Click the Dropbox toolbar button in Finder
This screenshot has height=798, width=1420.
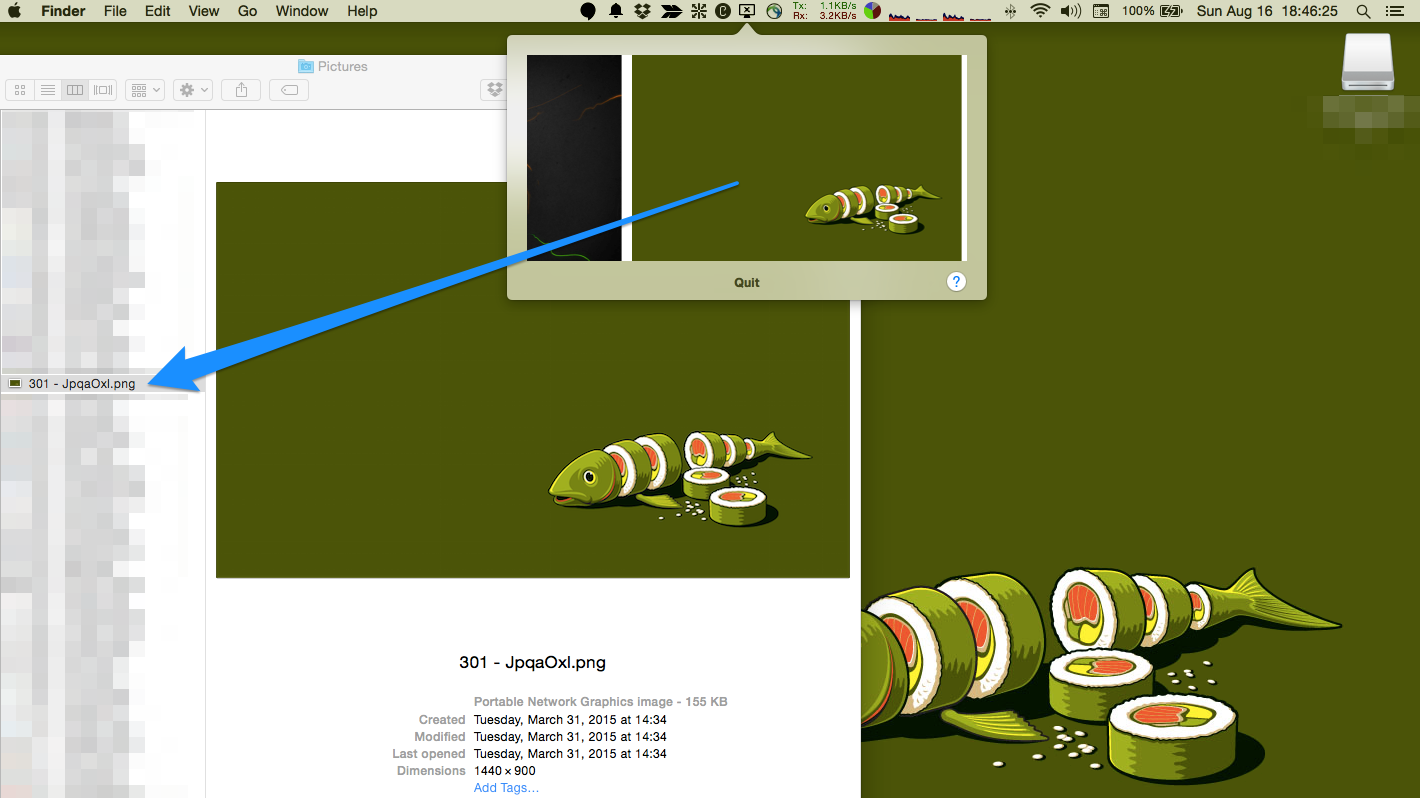click(494, 90)
